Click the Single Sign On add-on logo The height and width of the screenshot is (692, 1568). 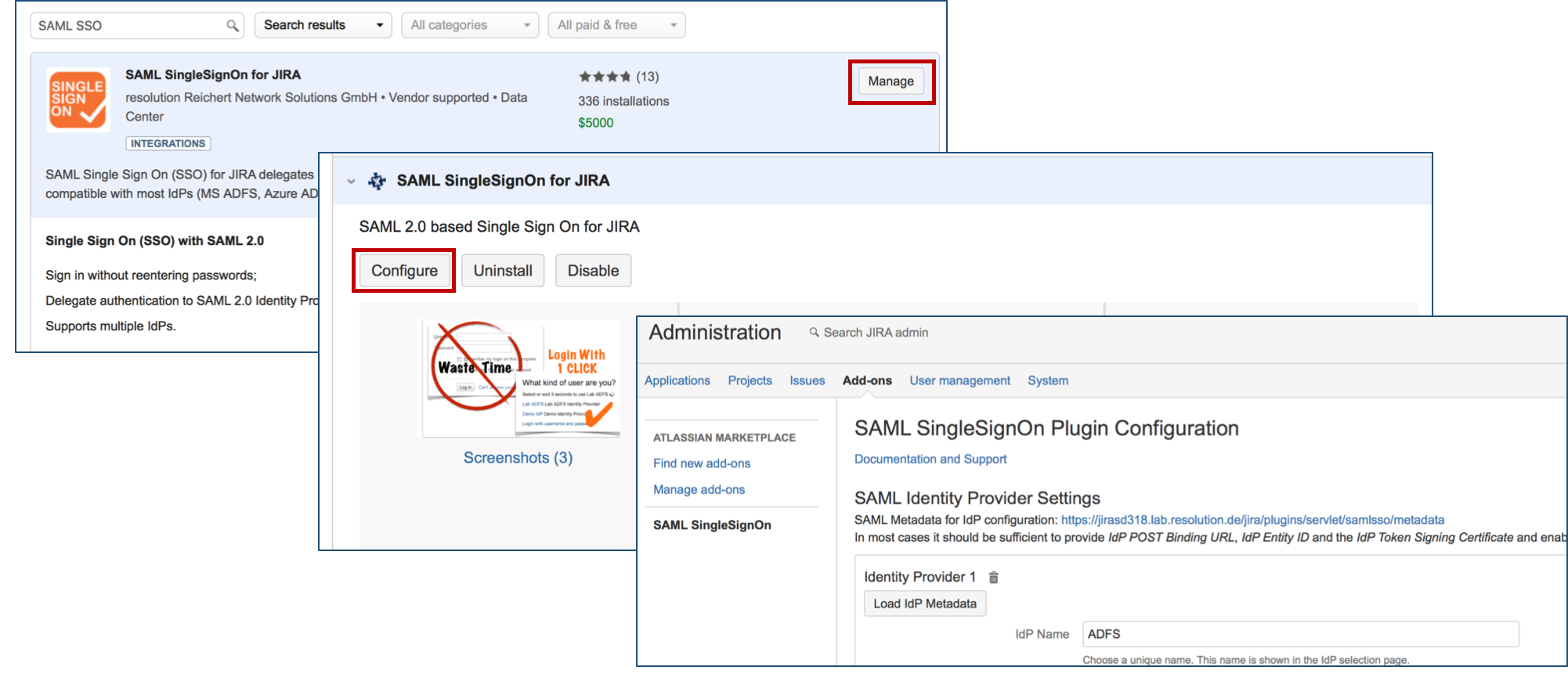78,99
